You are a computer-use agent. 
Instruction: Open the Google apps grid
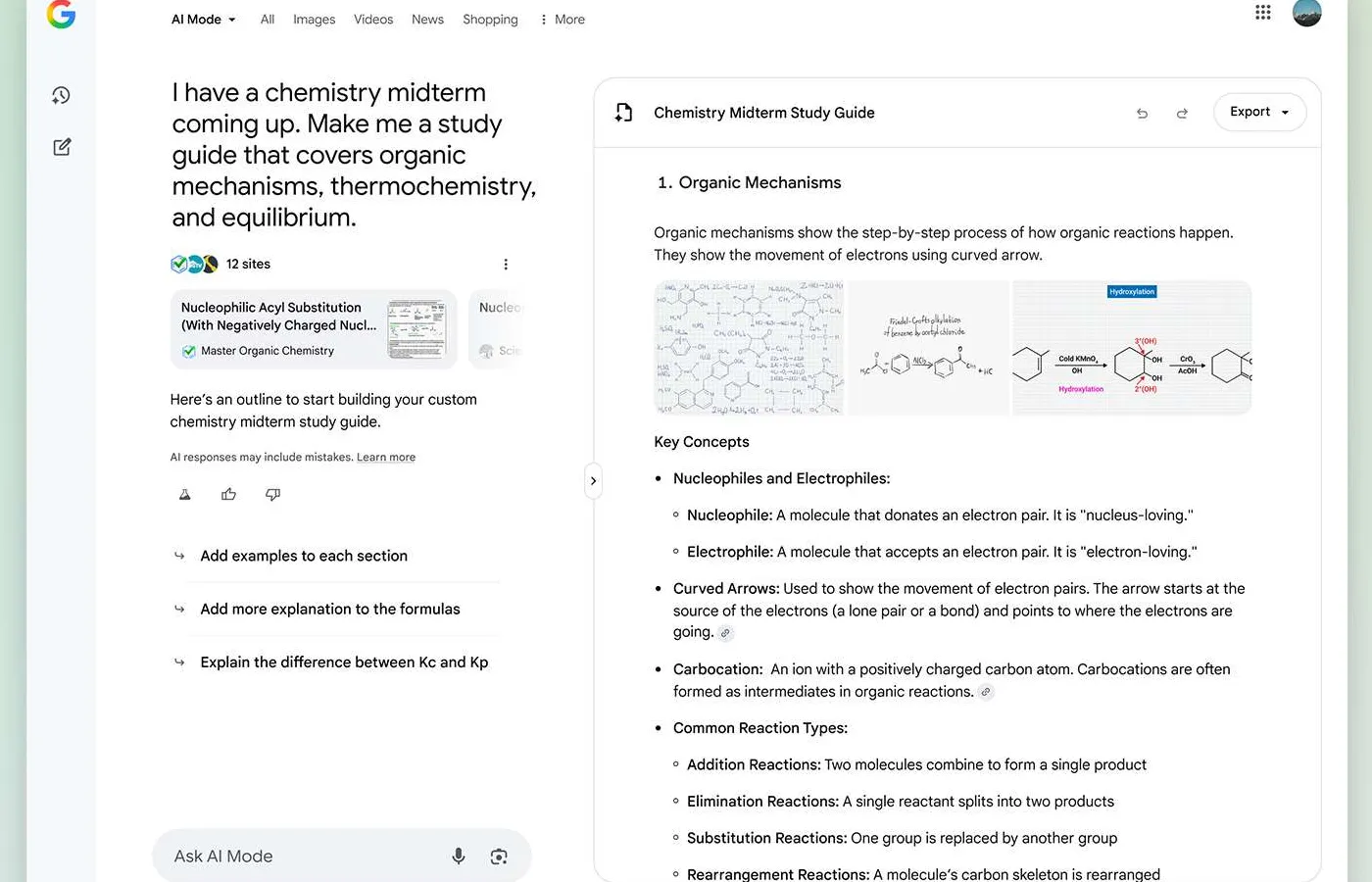[1262, 13]
